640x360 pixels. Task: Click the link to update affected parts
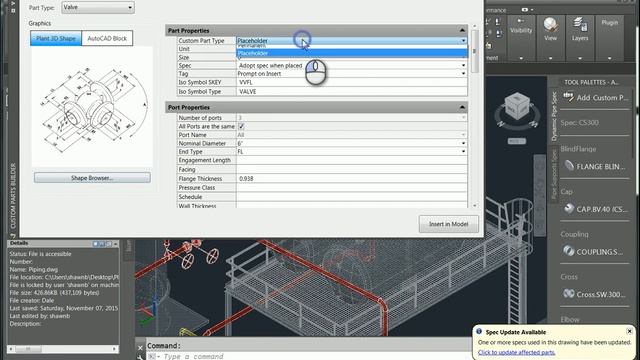point(516,352)
